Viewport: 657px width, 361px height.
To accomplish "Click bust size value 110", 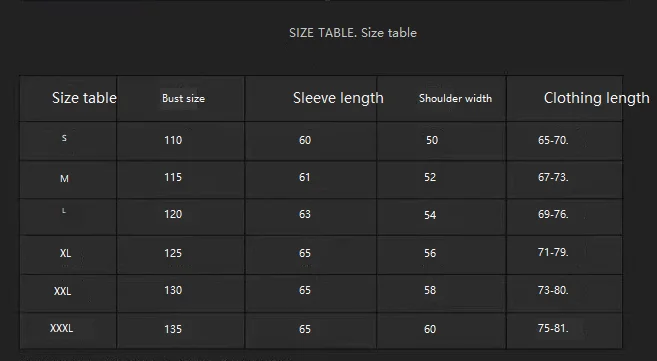I will pyautogui.click(x=173, y=140).
